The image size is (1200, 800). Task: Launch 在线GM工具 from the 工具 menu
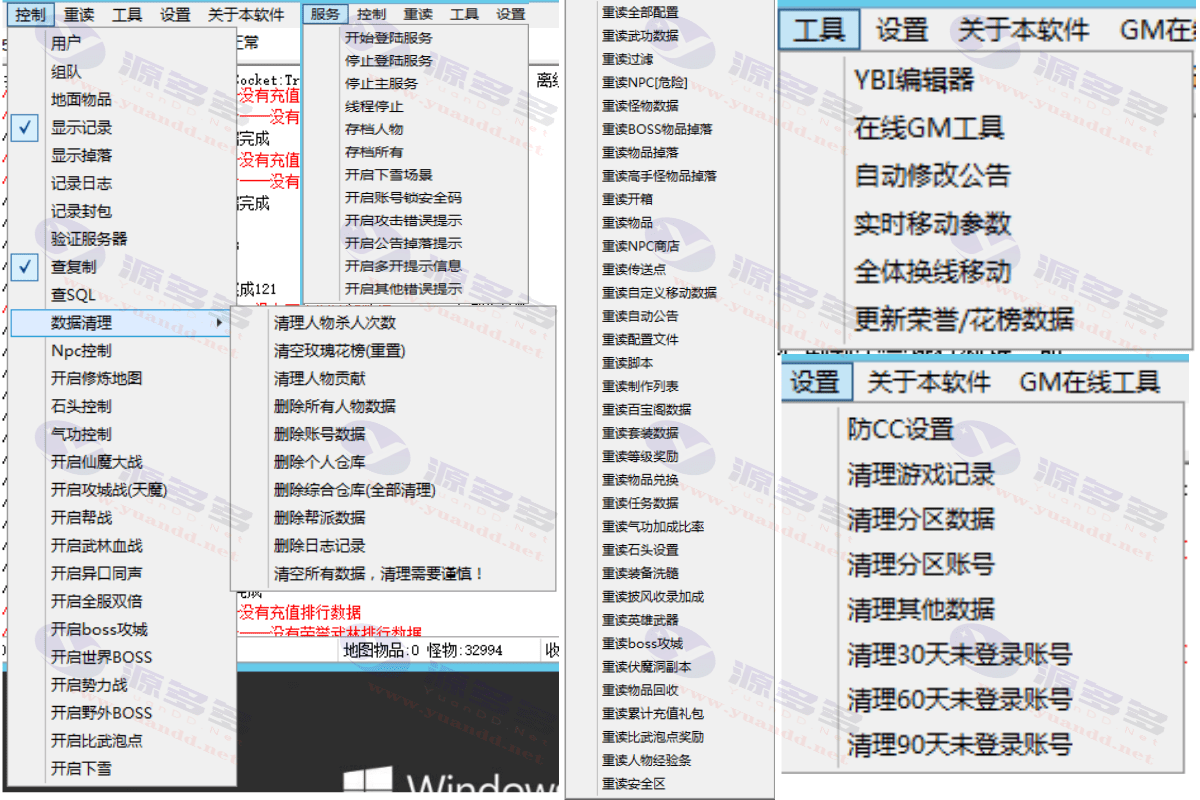929,127
